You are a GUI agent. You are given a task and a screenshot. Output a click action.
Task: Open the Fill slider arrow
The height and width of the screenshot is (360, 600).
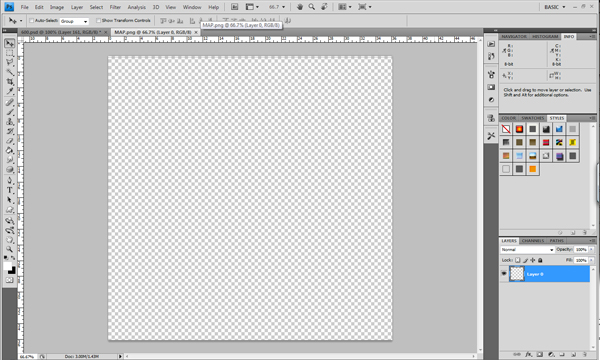point(592,260)
